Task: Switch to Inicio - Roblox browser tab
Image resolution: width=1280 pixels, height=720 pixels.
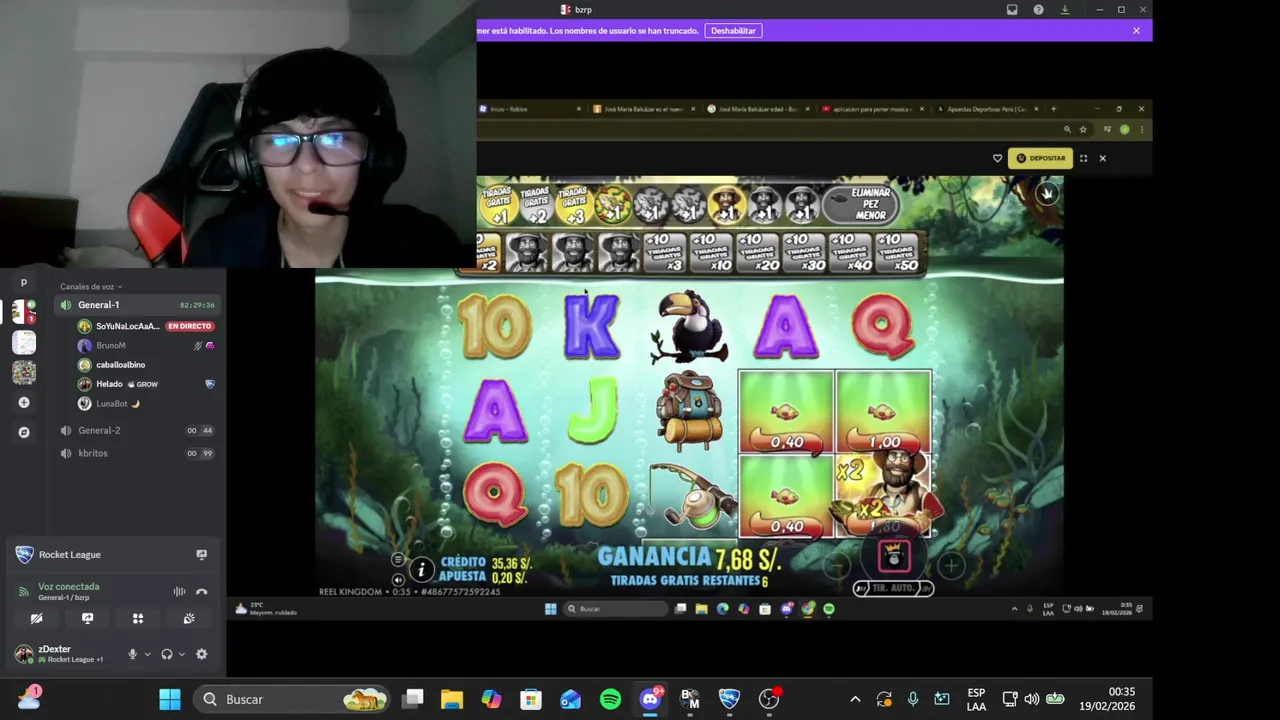Action: click(x=530, y=109)
